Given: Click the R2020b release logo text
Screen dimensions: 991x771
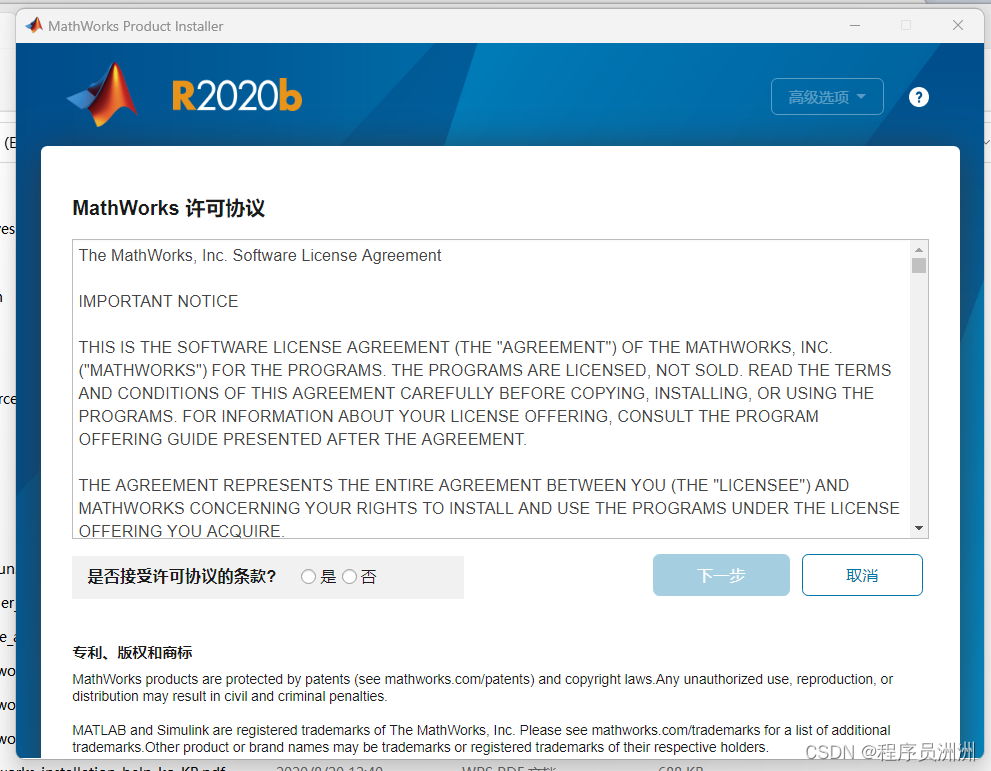Looking at the screenshot, I should pos(236,95).
